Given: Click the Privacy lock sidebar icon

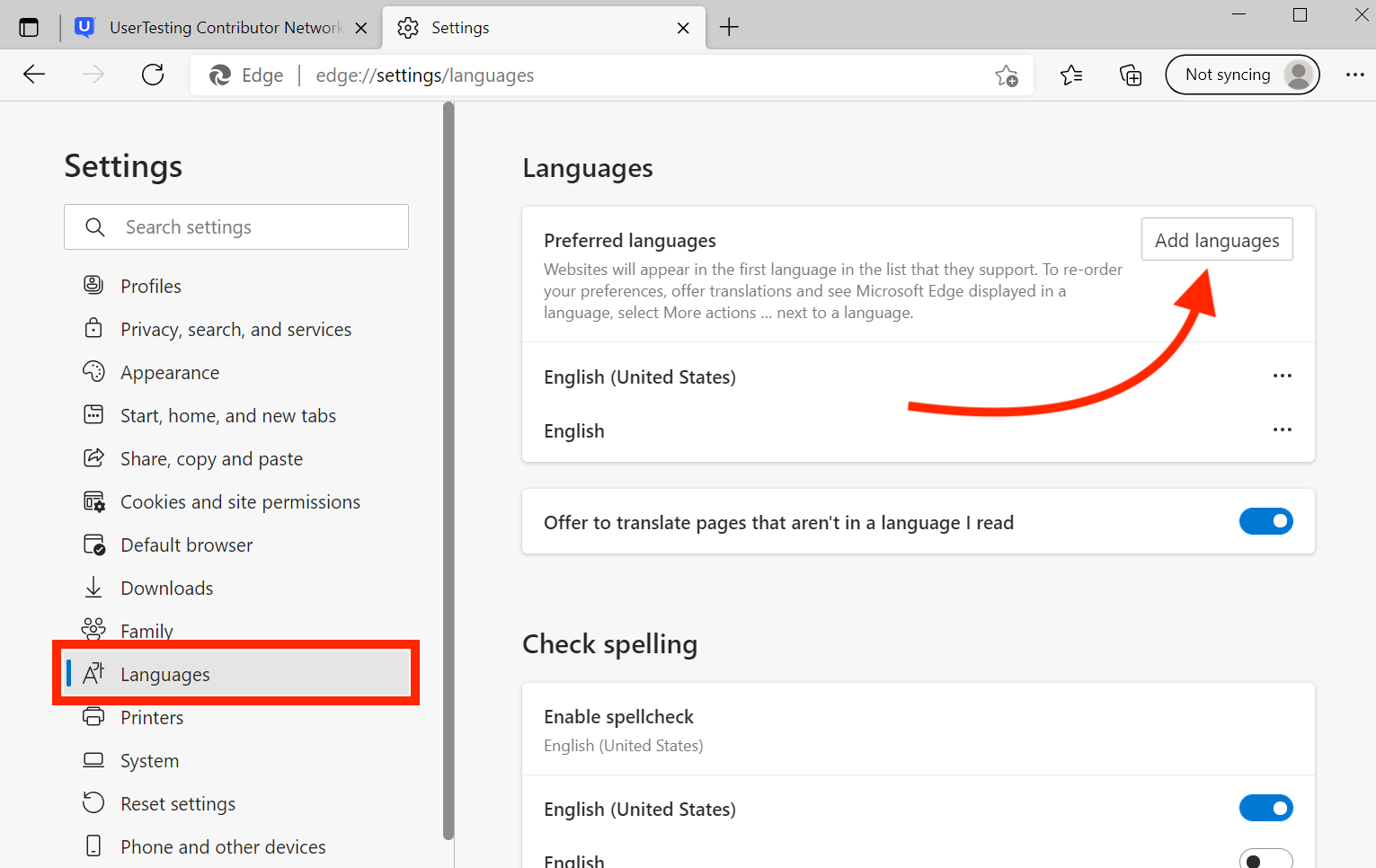Looking at the screenshot, I should [x=93, y=328].
